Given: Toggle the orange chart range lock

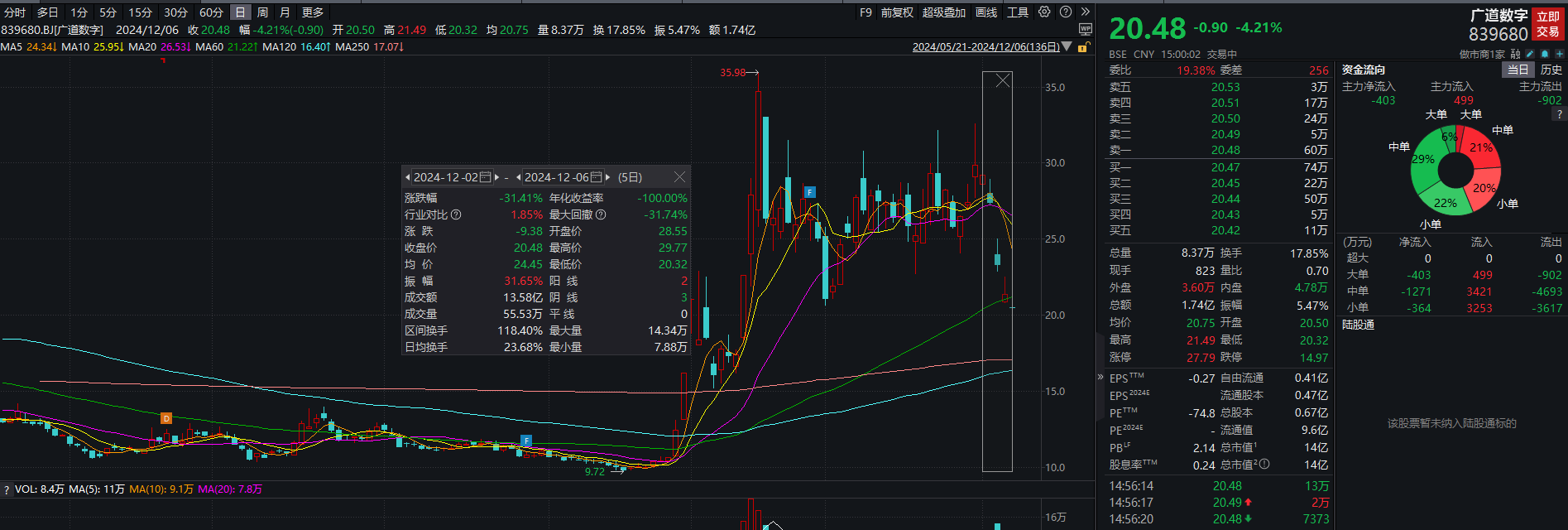Looking at the screenshot, I should point(1082,47).
